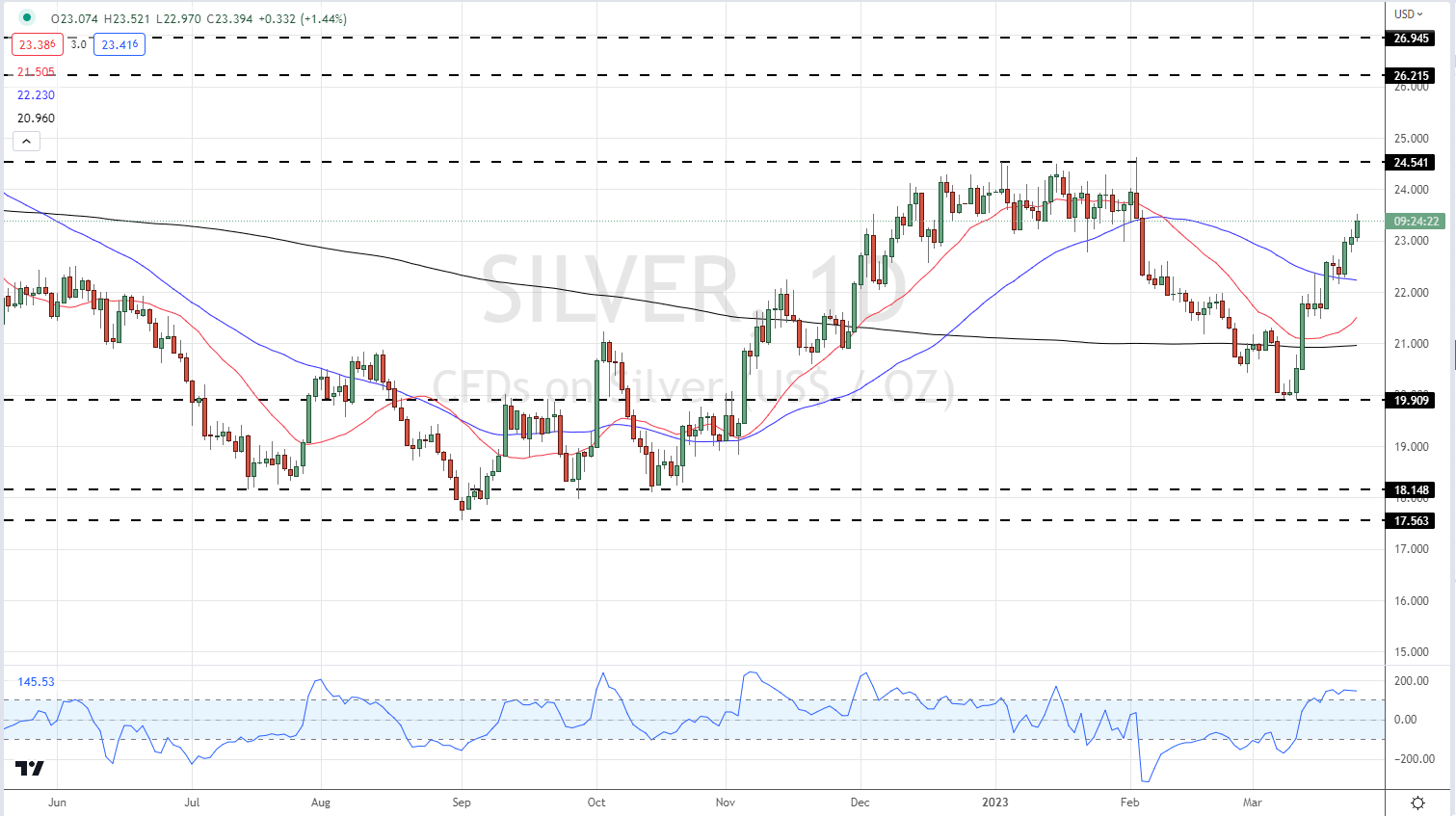This screenshot has width=1456, height=816.
Task: Click the 23.386 sell price button
Action: (x=37, y=44)
